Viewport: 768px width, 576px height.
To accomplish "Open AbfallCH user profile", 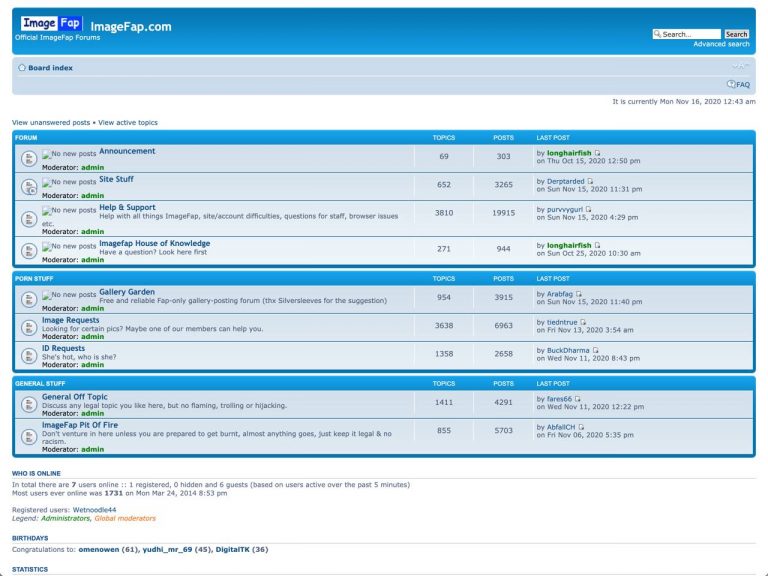I will pyautogui.click(x=561, y=427).
